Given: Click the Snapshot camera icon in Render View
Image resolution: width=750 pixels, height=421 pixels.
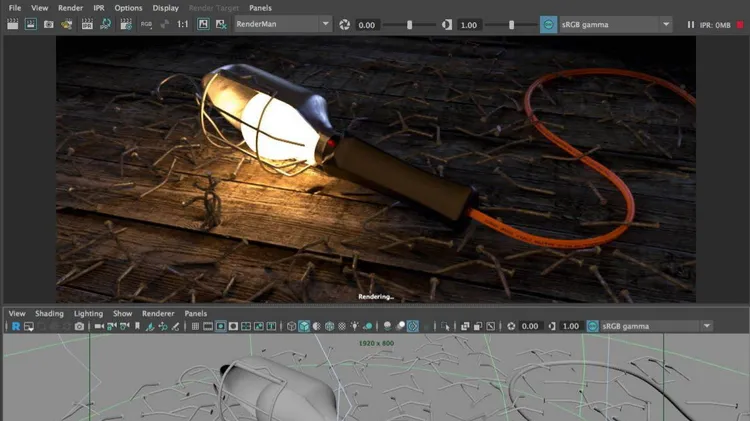Looking at the screenshot, I should [x=49, y=24].
